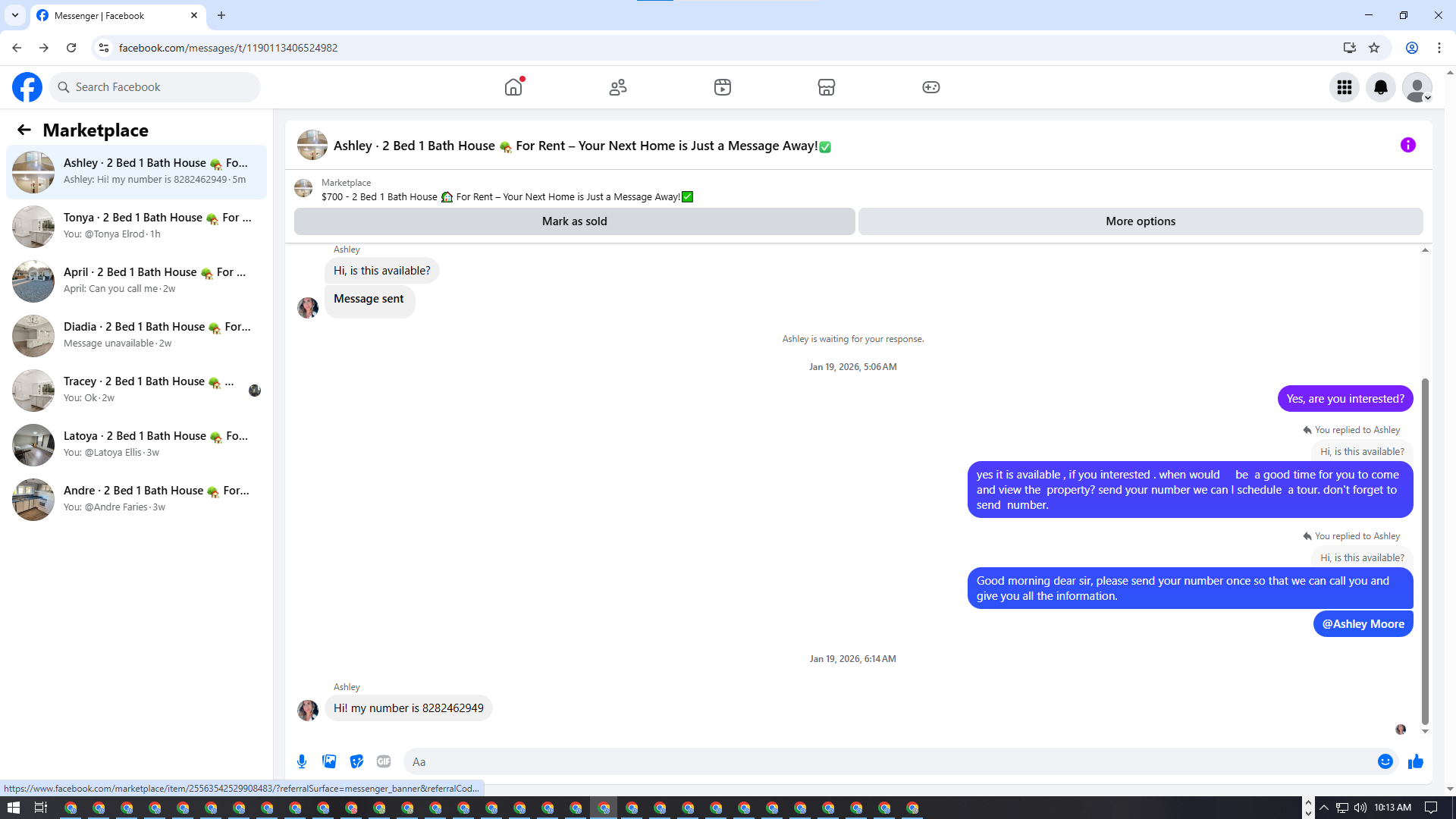Click the chat vertical scrollbar thumb
This screenshot has width=1456, height=819.
pos(1425,550)
